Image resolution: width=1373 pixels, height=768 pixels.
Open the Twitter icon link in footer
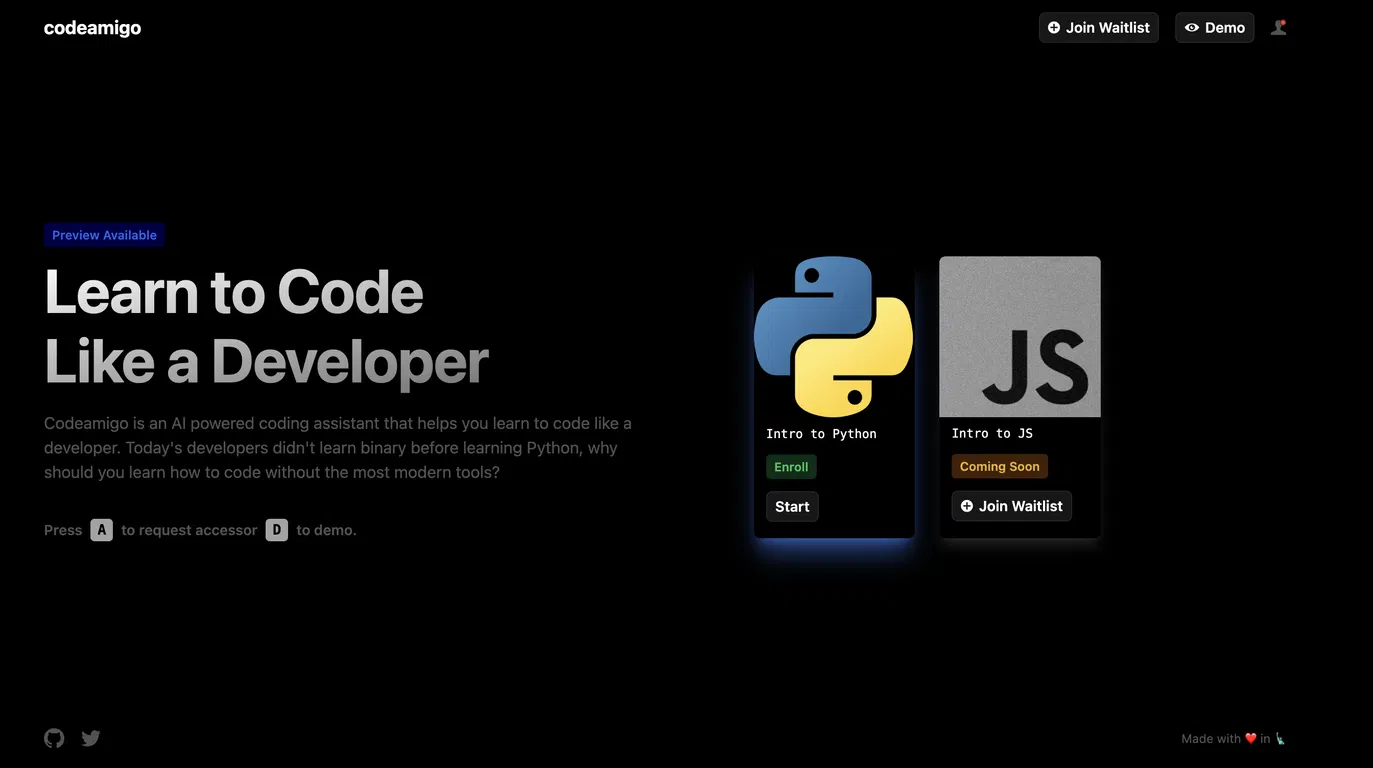[x=91, y=738]
